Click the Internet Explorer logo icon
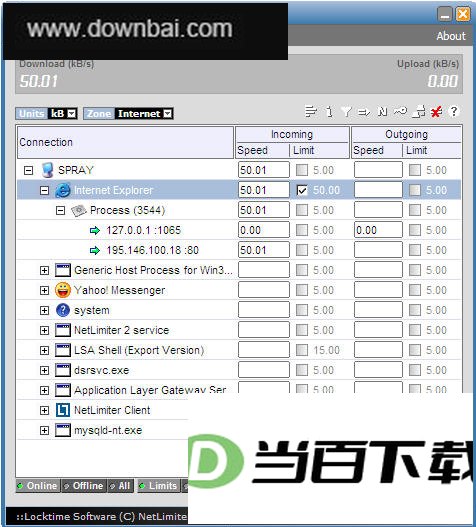Screen dimensions: 476x527 pyautogui.click(x=63, y=190)
